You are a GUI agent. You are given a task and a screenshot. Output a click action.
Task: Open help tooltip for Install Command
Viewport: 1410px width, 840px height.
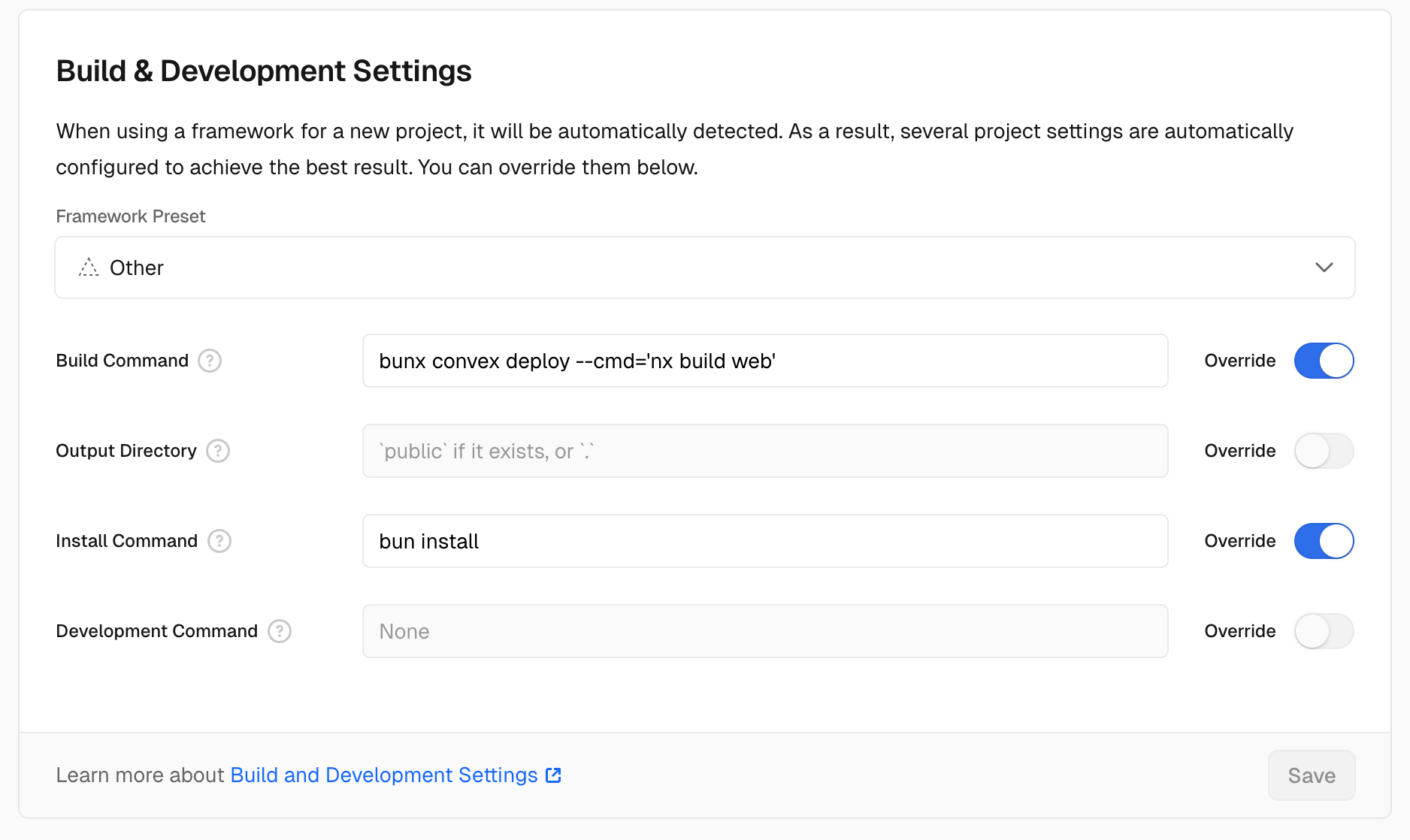point(219,541)
